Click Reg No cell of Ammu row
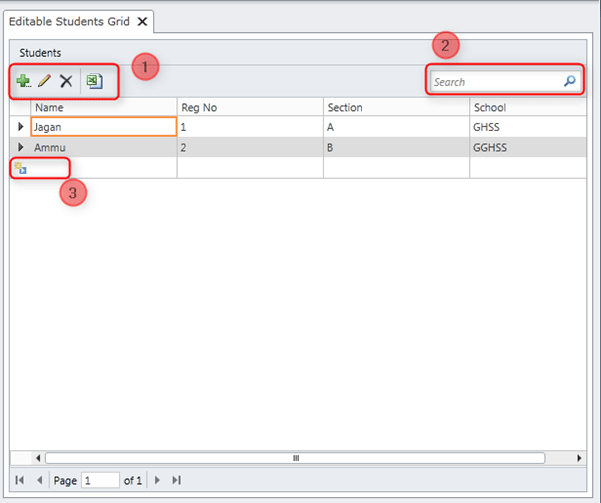The image size is (601, 503). [x=250, y=147]
